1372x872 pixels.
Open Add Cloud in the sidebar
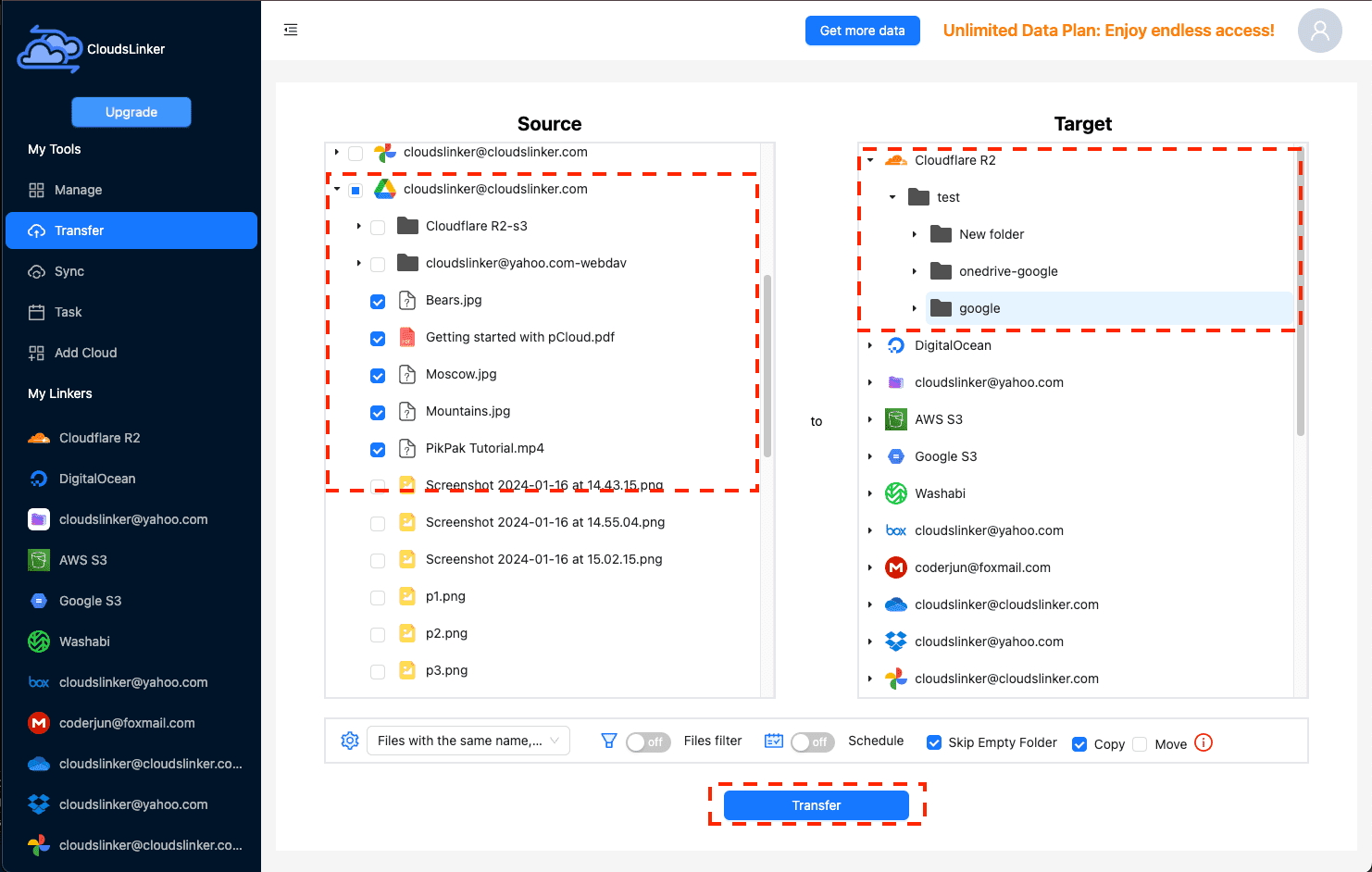(x=131, y=353)
